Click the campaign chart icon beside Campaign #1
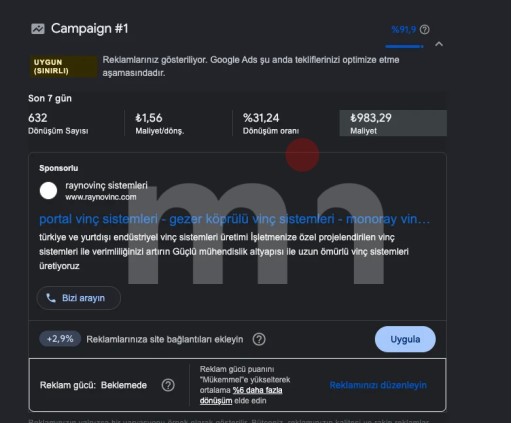 (x=38, y=29)
